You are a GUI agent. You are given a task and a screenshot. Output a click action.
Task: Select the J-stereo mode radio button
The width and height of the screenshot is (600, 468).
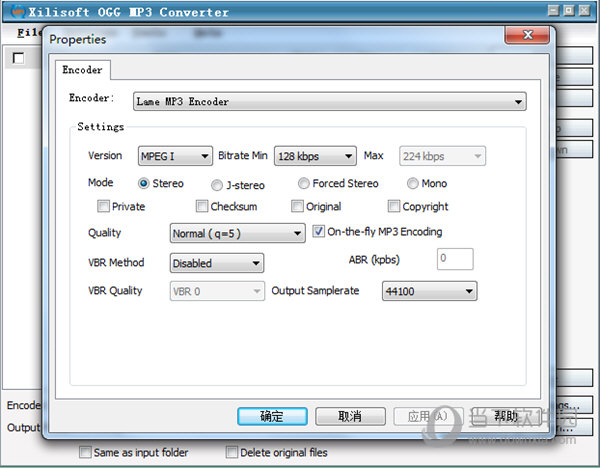click(x=217, y=185)
